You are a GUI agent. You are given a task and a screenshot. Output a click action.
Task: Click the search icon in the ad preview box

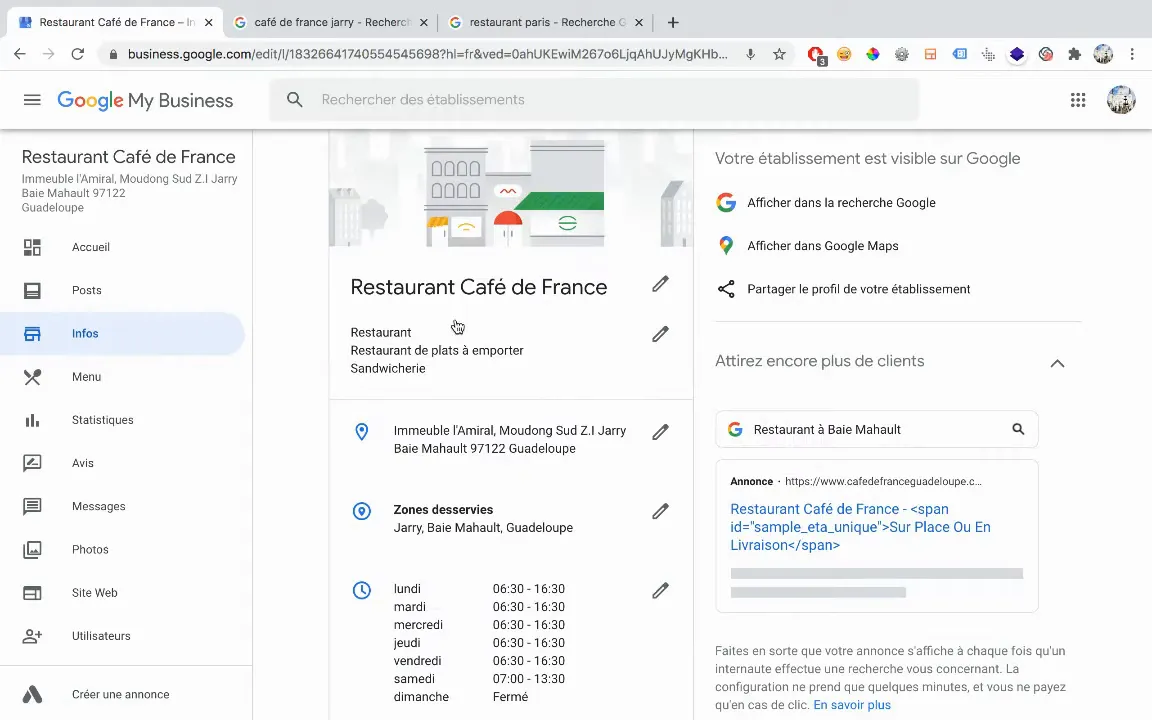(1018, 429)
